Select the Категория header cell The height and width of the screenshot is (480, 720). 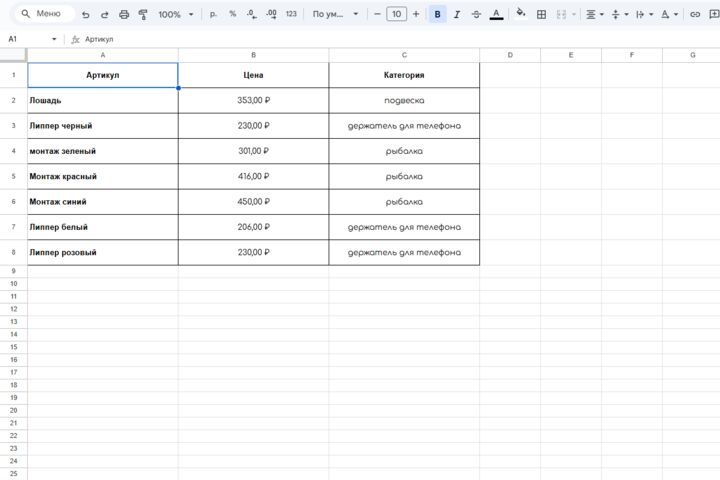(x=404, y=75)
